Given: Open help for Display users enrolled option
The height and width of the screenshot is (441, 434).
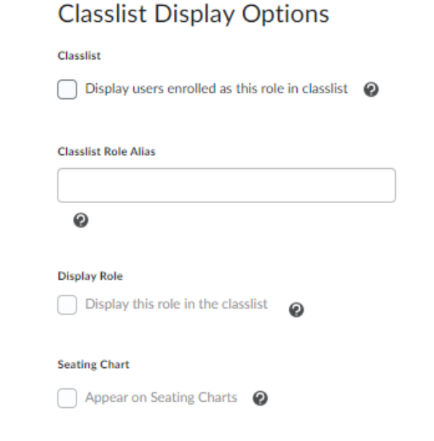Looking at the screenshot, I should (371, 89).
